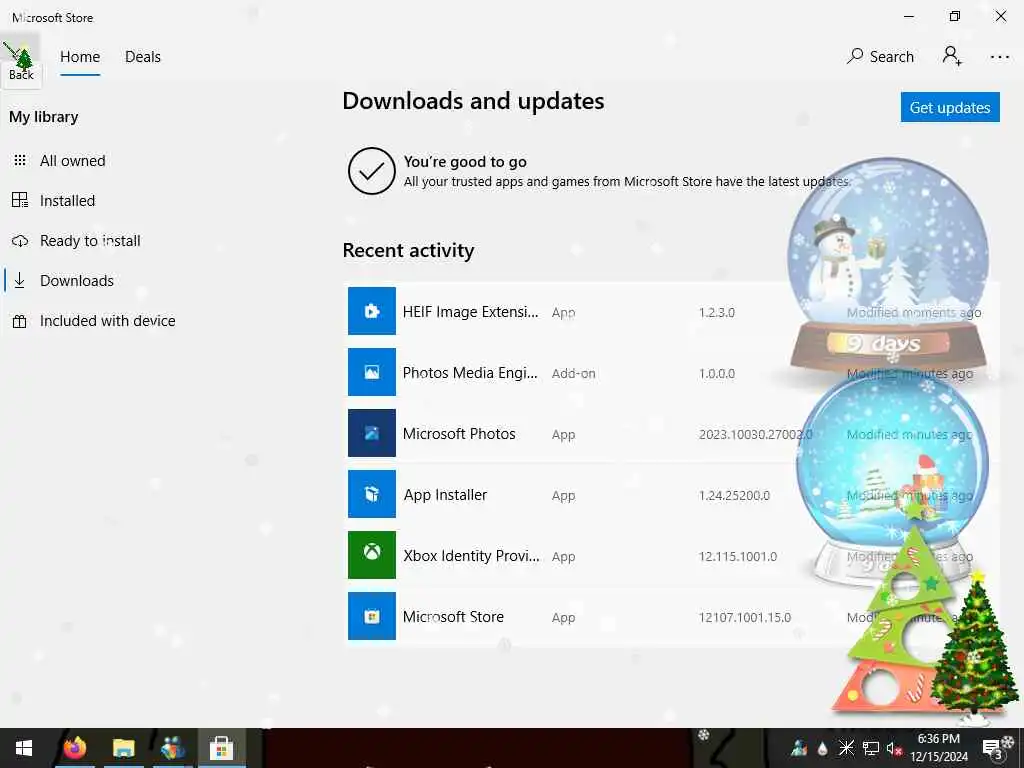Click the decorated Christmas tree widget
This screenshot has width=1024, height=768.
pyautogui.click(x=973, y=647)
